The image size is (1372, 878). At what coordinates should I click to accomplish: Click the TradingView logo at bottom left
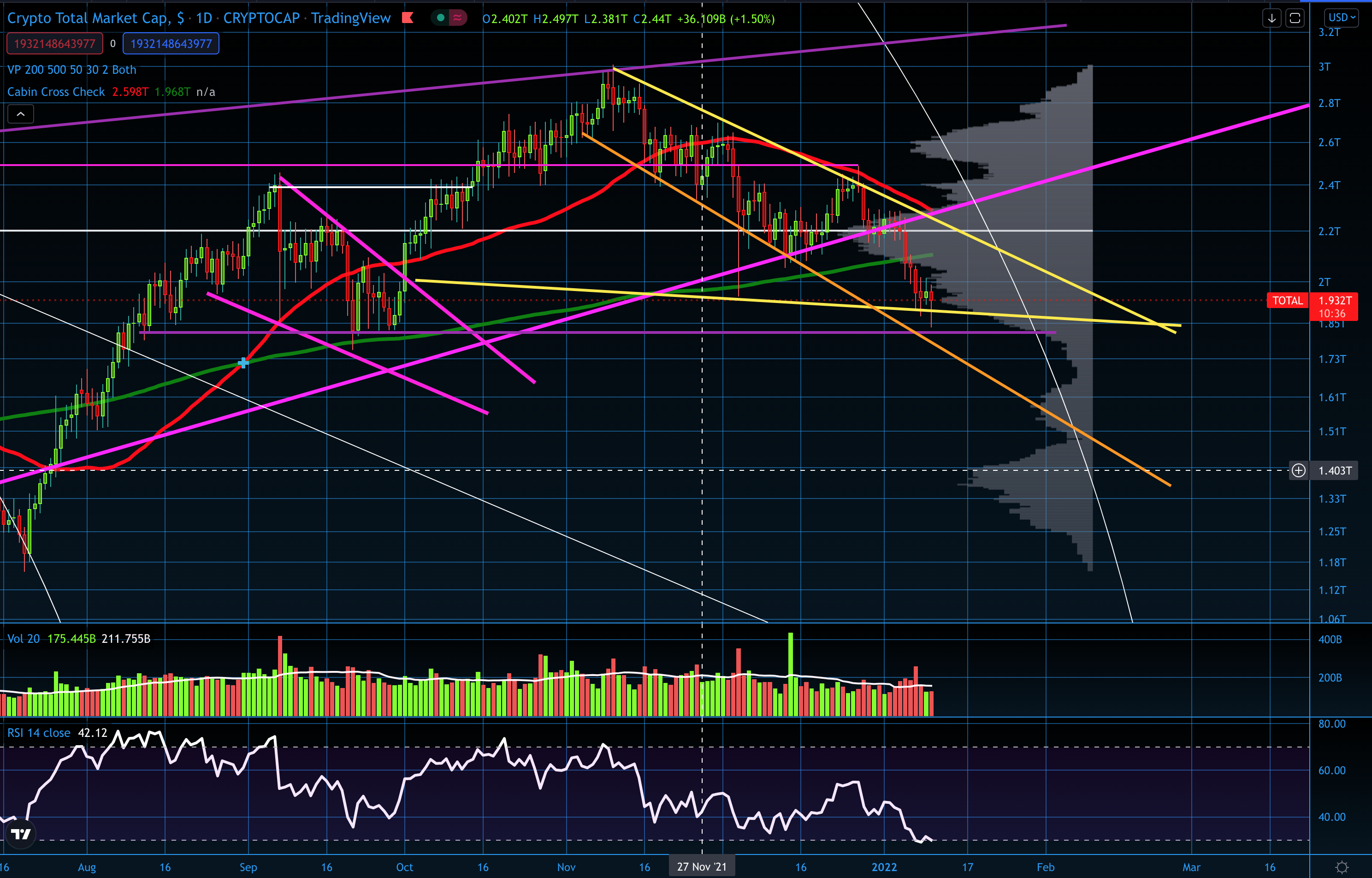click(21, 834)
